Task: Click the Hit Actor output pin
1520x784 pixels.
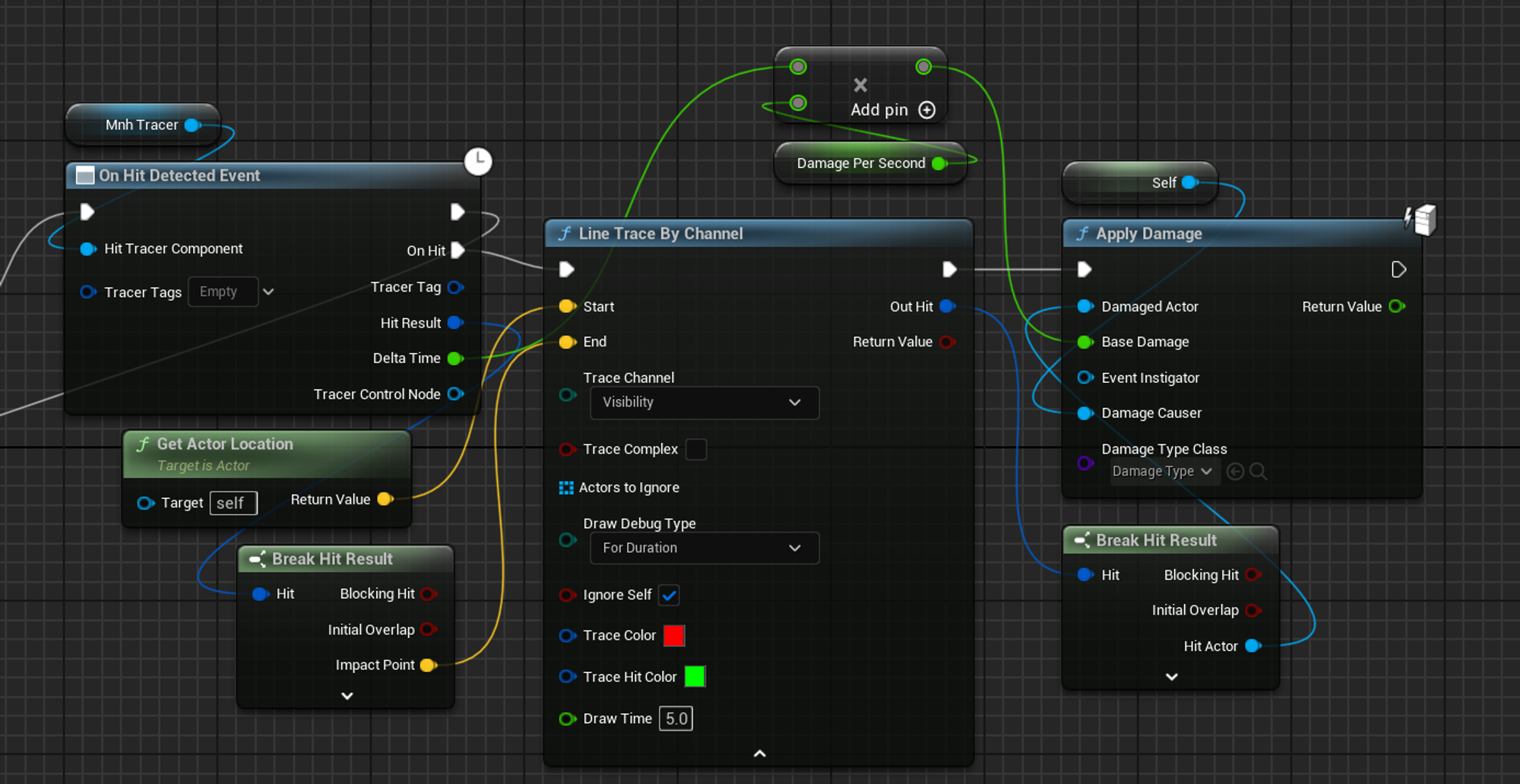Action: point(1253,646)
